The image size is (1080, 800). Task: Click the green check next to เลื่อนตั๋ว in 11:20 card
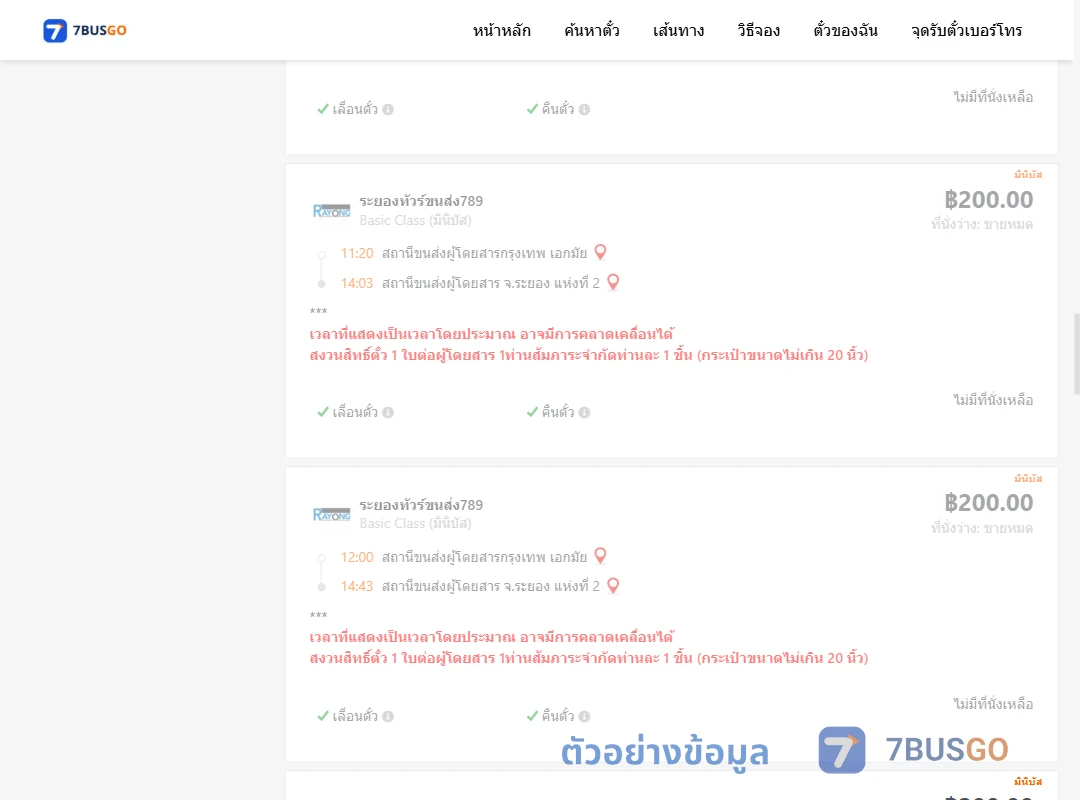[322, 412]
